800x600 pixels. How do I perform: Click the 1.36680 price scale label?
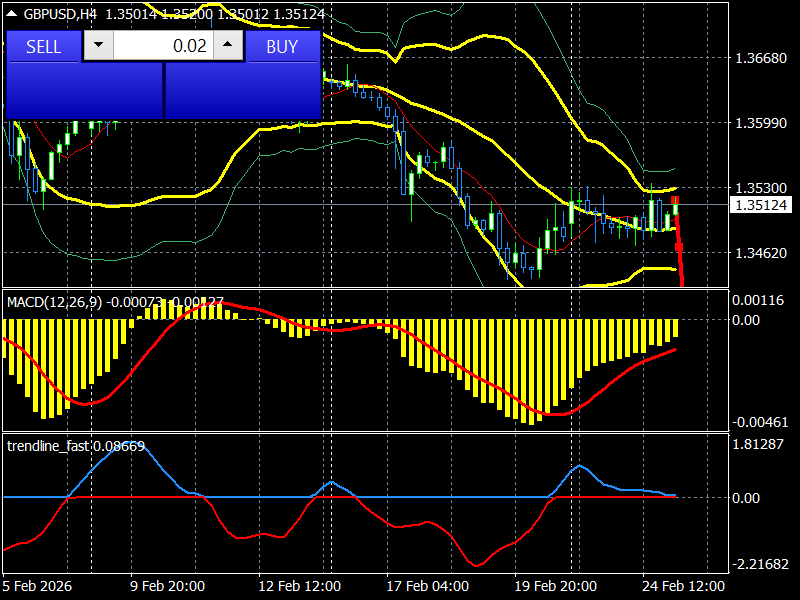760,58
